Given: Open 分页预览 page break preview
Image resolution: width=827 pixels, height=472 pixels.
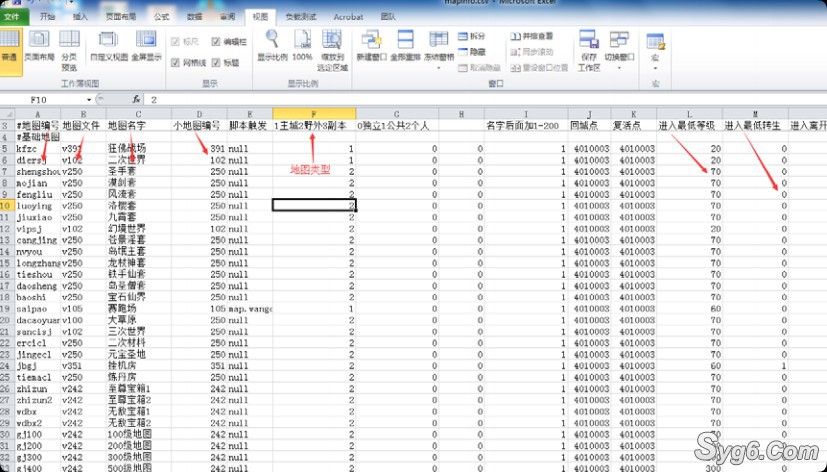Looking at the screenshot, I should (x=69, y=51).
